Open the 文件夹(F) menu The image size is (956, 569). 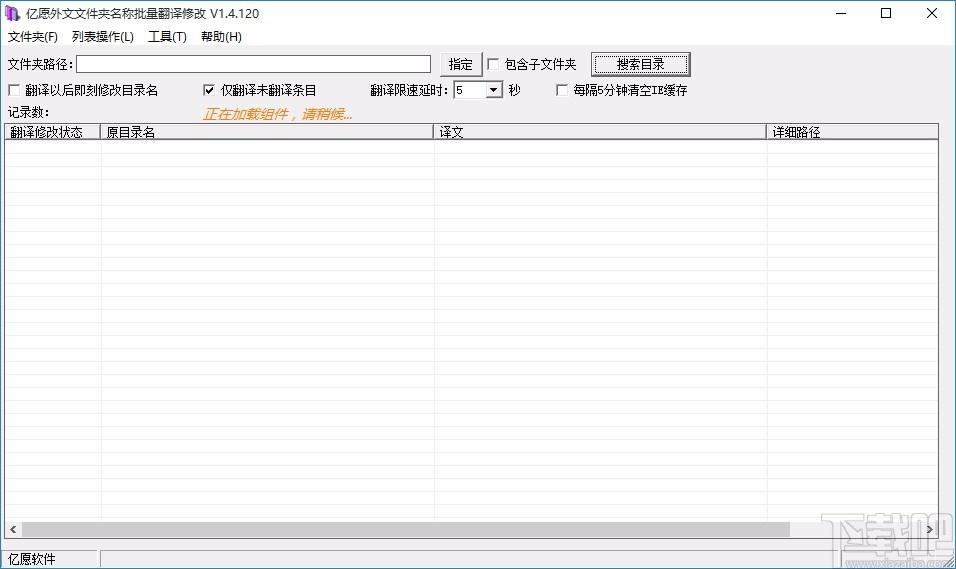33,37
